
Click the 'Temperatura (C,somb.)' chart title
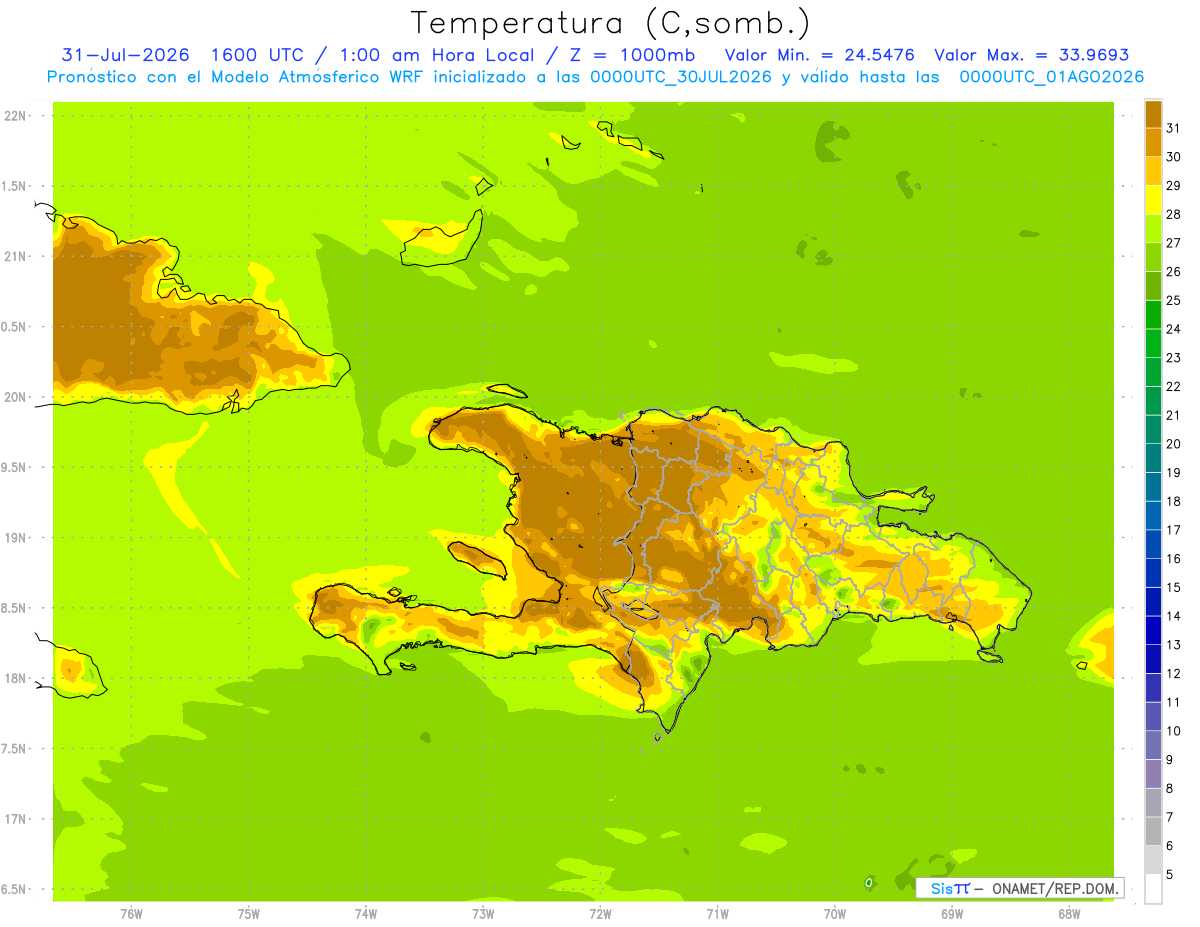[611, 23]
